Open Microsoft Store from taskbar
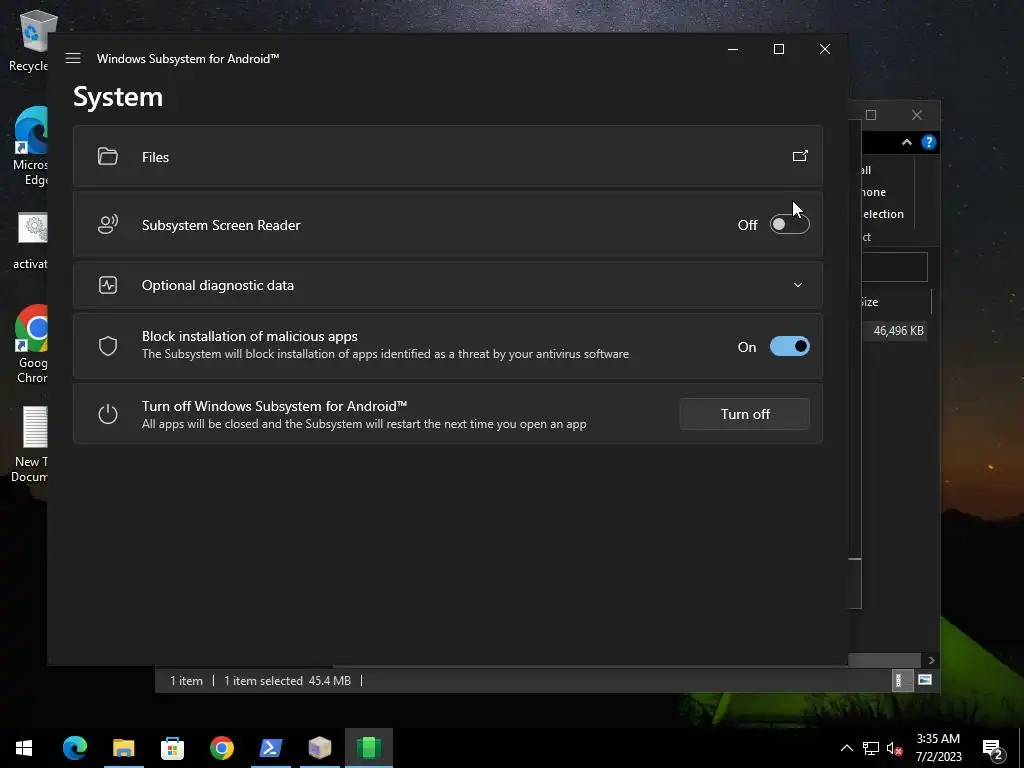This screenshot has height=768, width=1024. point(172,748)
